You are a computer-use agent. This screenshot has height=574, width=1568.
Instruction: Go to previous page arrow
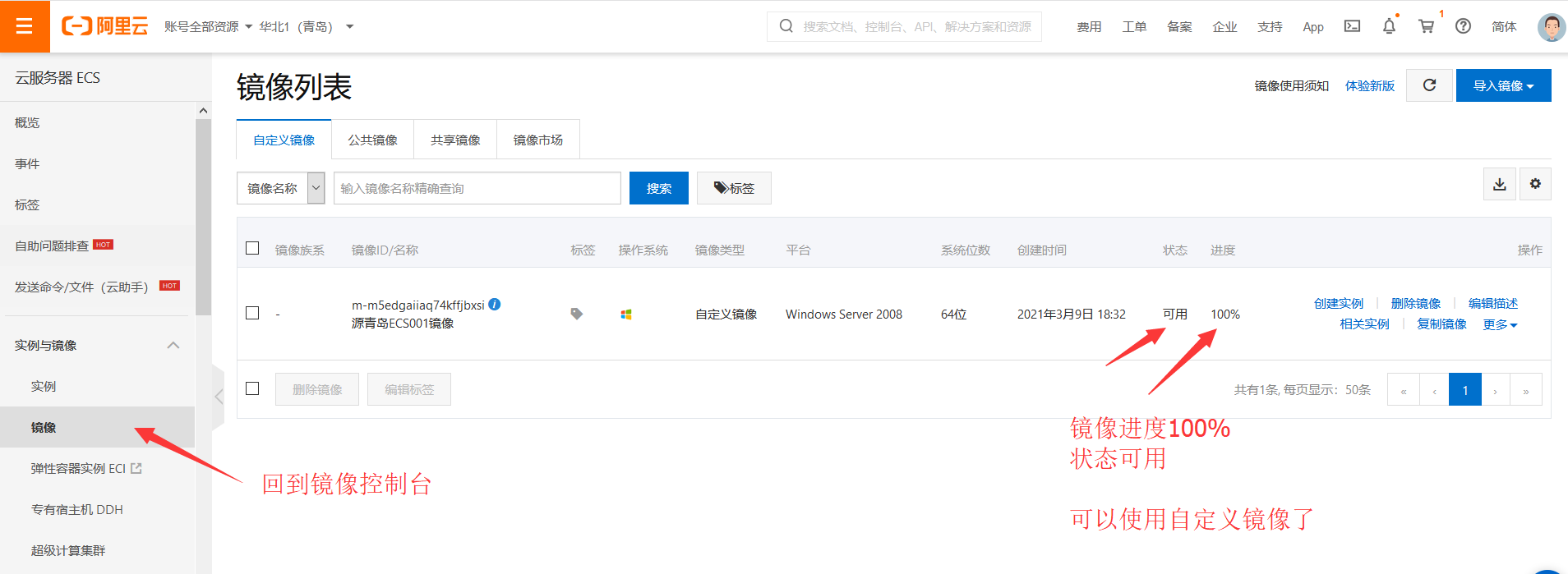tap(1435, 390)
